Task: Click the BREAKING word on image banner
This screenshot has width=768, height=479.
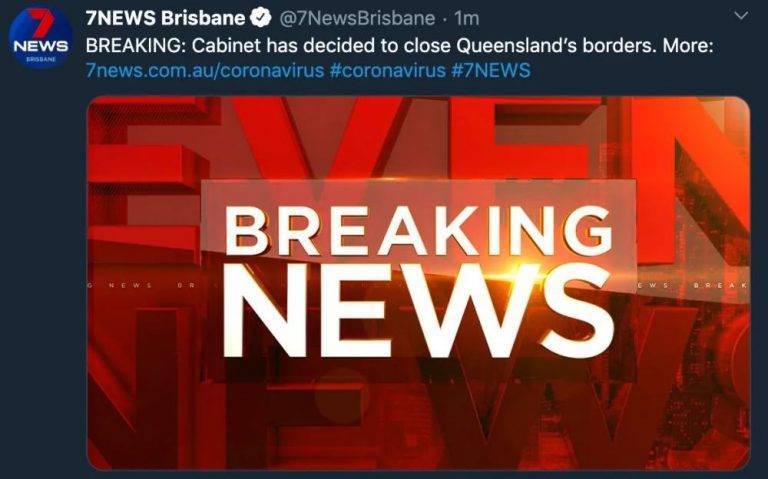Action: pos(419,230)
